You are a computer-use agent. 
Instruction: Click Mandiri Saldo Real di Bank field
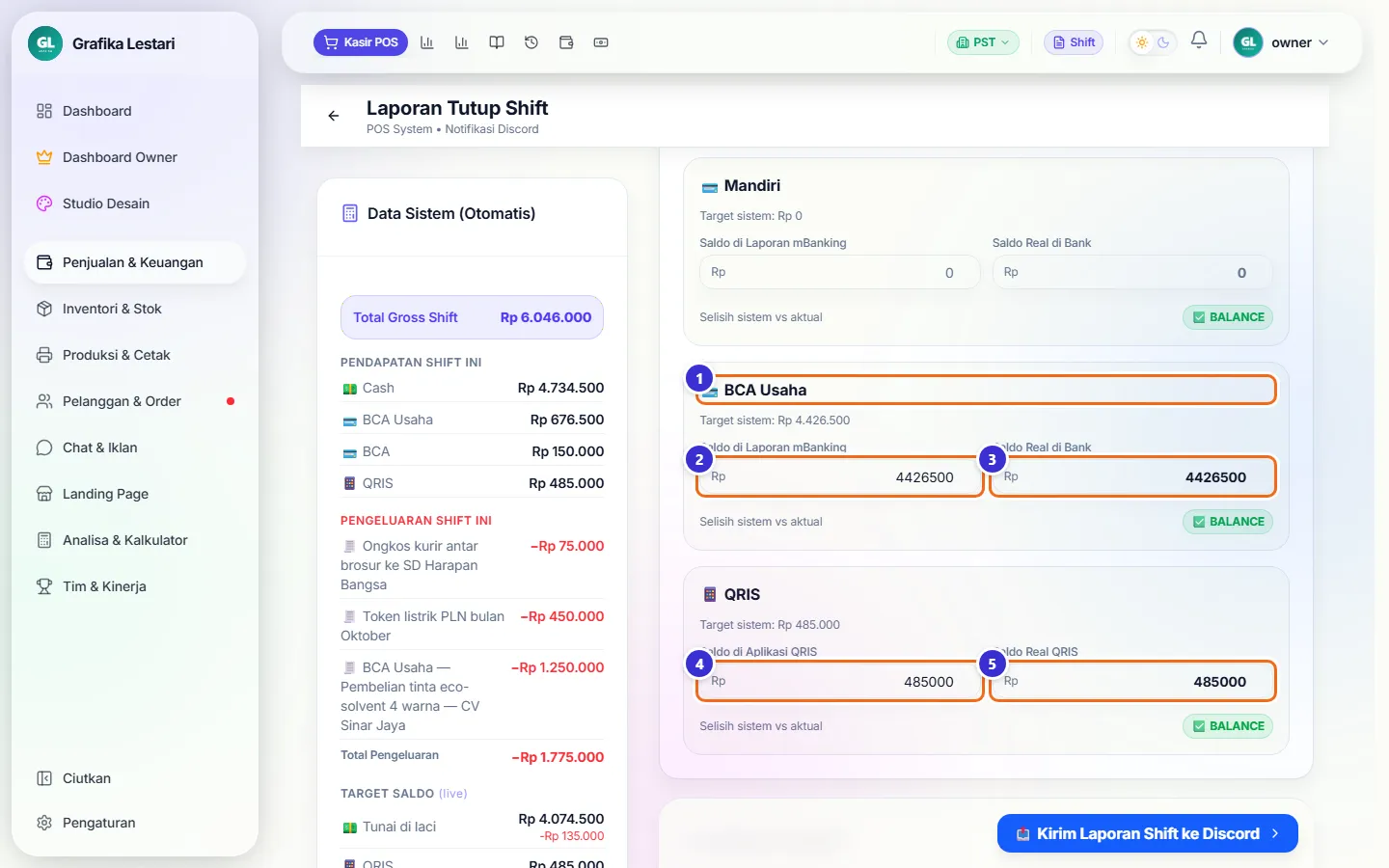click(1132, 273)
